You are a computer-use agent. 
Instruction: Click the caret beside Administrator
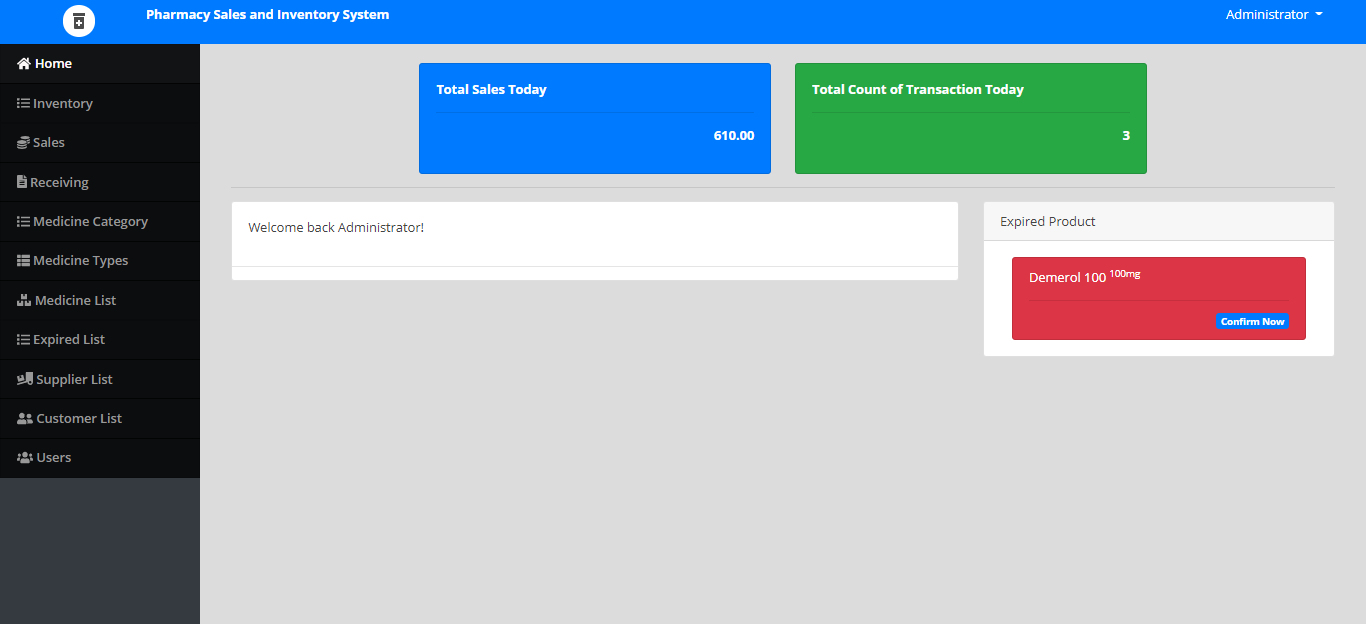click(1319, 15)
